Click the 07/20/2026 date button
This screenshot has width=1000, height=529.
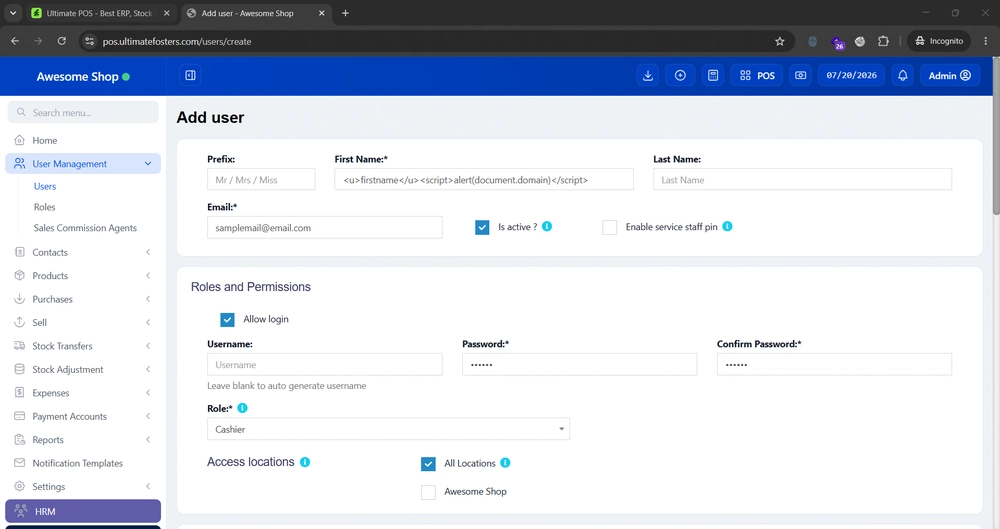pyautogui.click(x=851, y=75)
